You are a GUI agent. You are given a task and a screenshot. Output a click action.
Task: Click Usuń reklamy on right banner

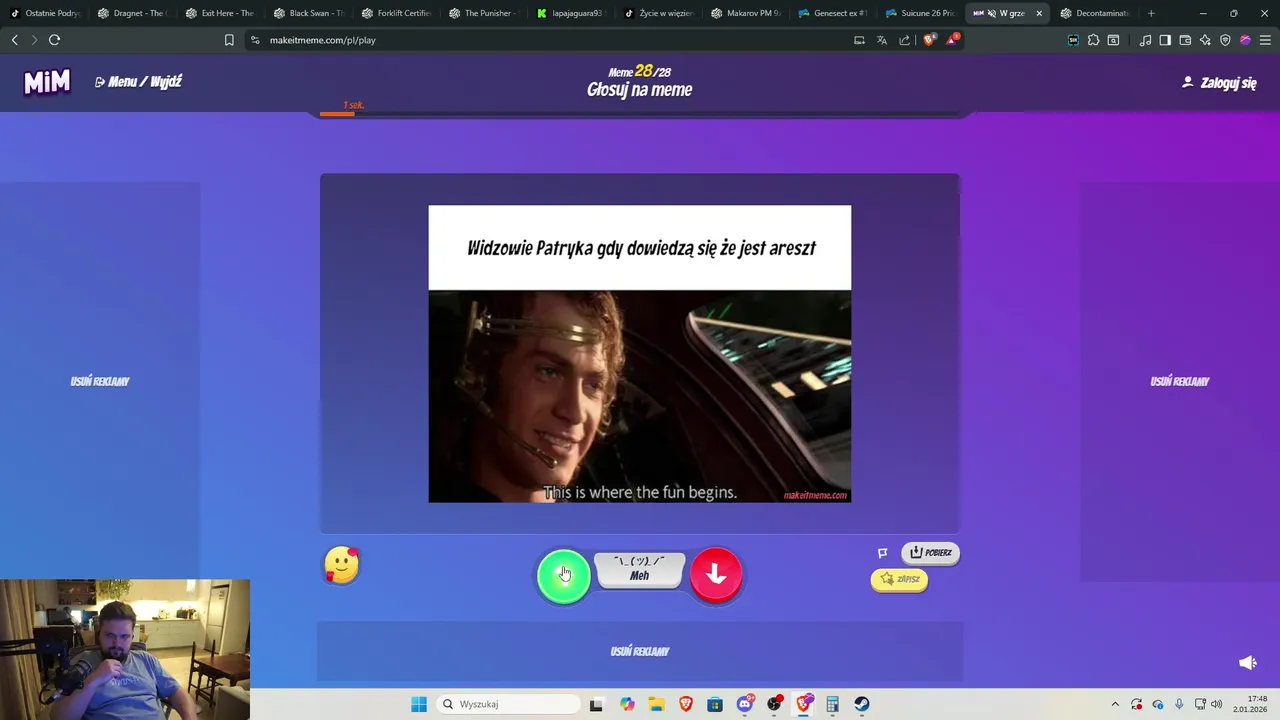(x=1180, y=381)
